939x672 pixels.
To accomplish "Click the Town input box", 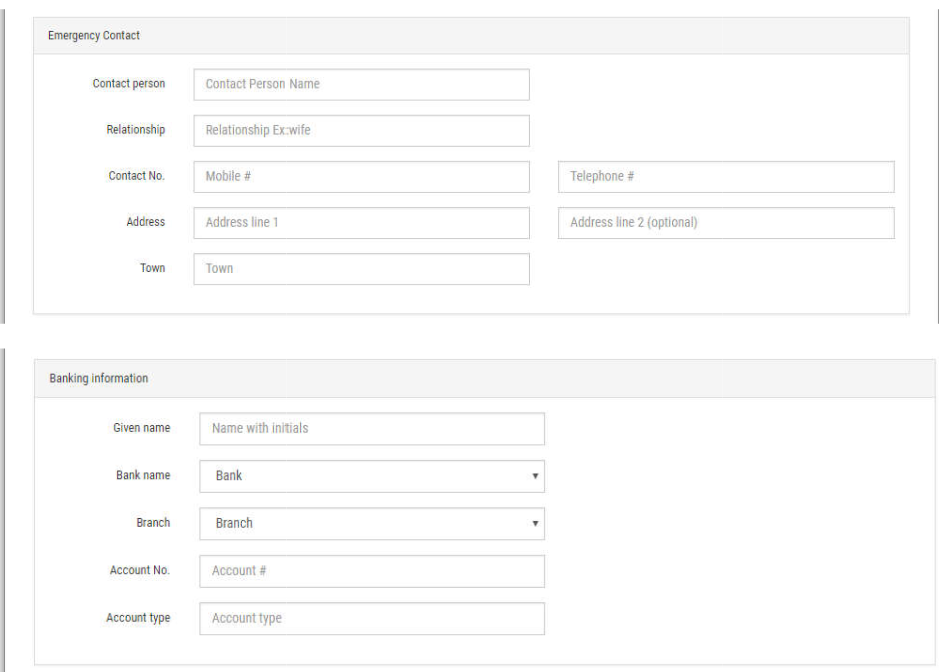I will [x=361, y=268].
